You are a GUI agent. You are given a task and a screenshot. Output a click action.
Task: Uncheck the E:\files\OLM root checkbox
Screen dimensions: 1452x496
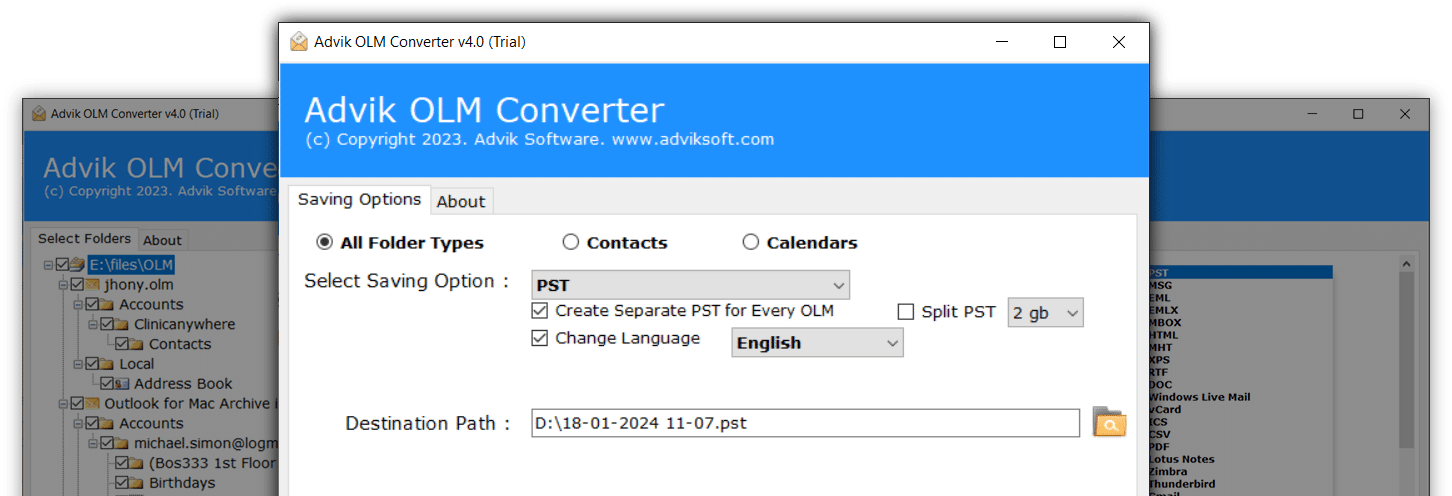tap(63, 265)
